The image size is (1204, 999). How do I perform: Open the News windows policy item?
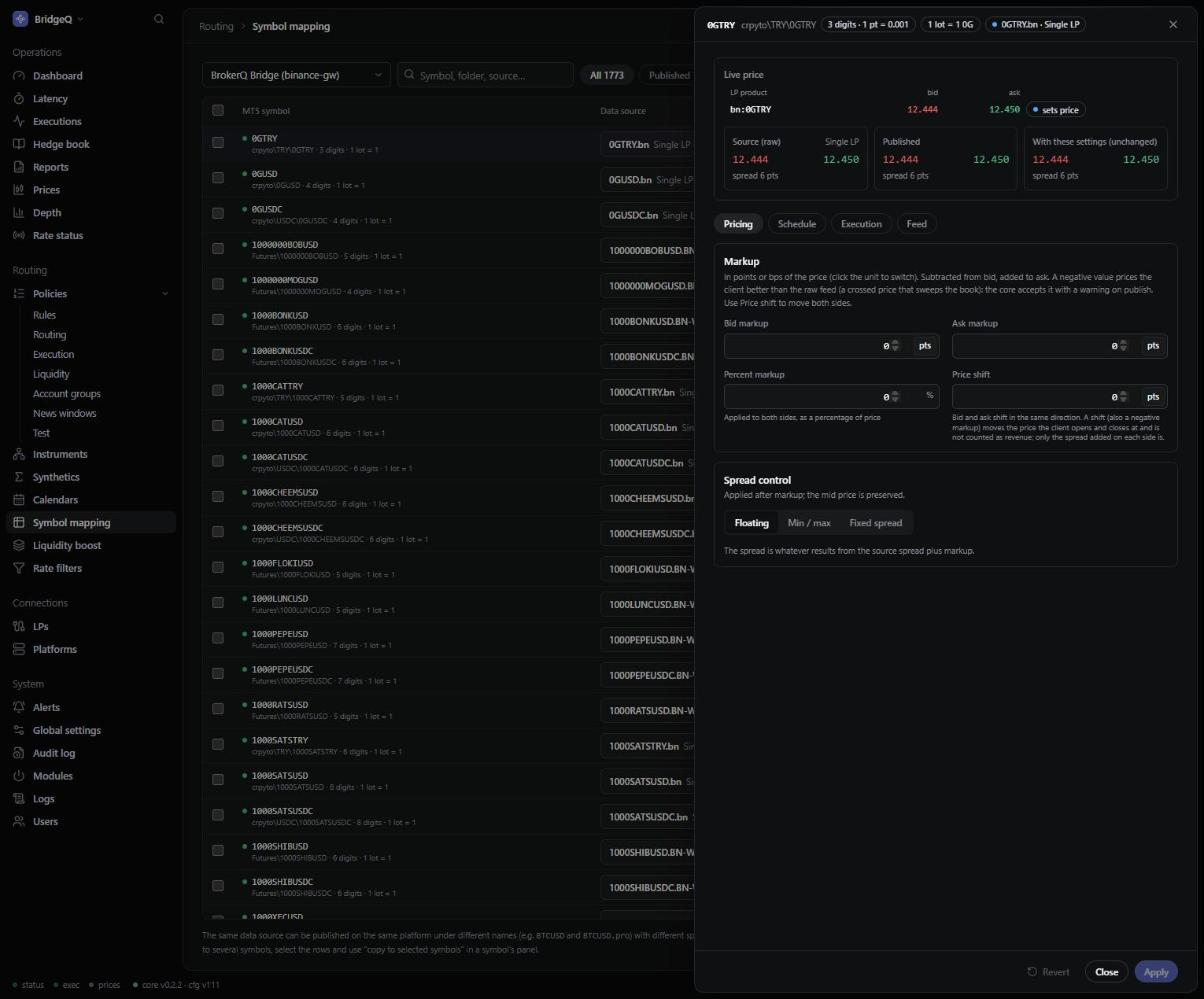(x=65, y=413)
